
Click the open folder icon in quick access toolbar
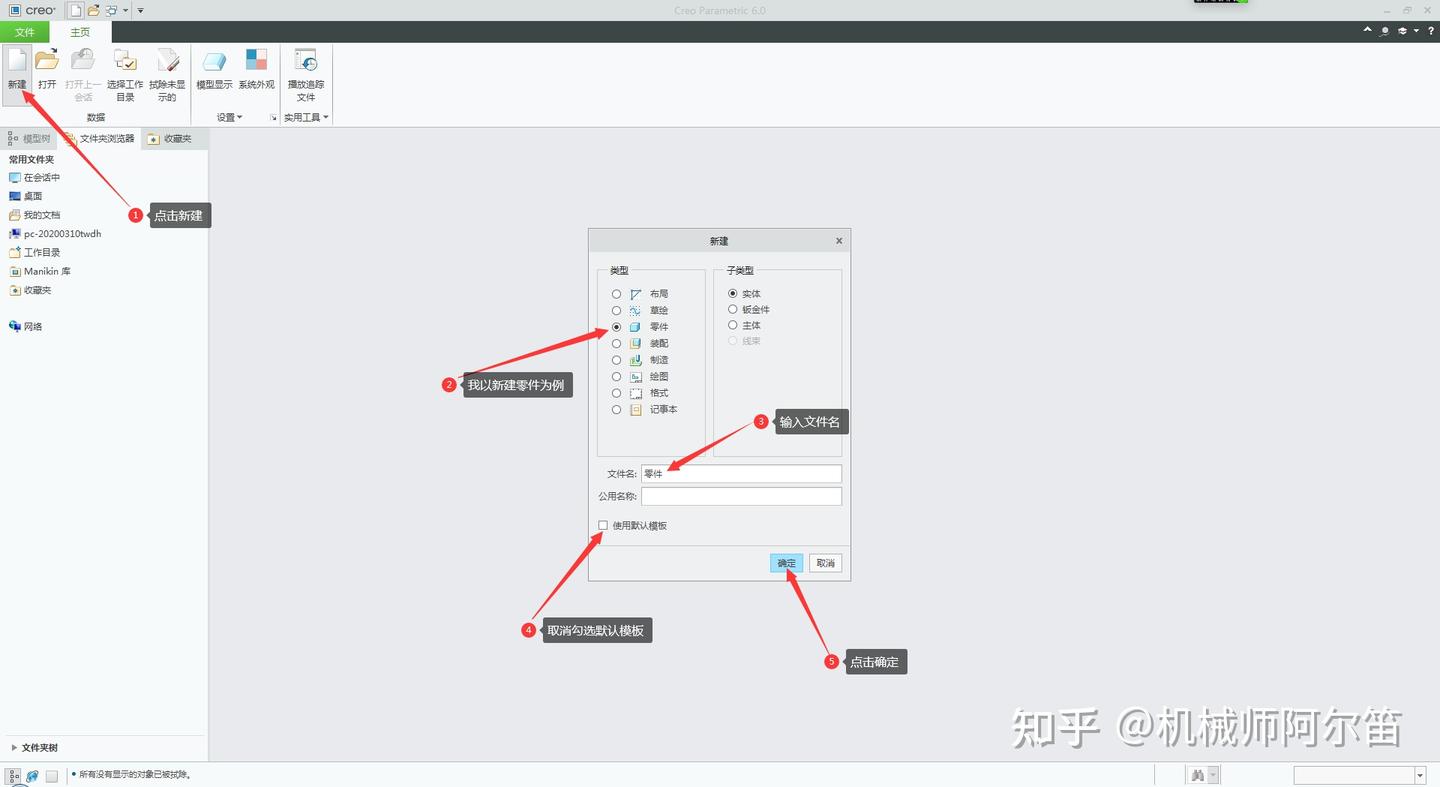click(93, 10)
